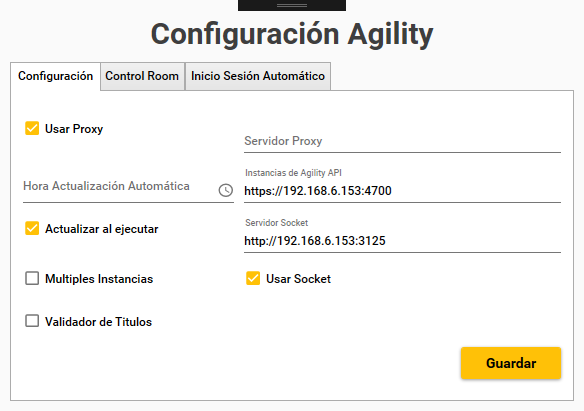The width and height of the screenshot is (584, 411).
Task: Click the drag handle bar at top
Action: (292, 5)
